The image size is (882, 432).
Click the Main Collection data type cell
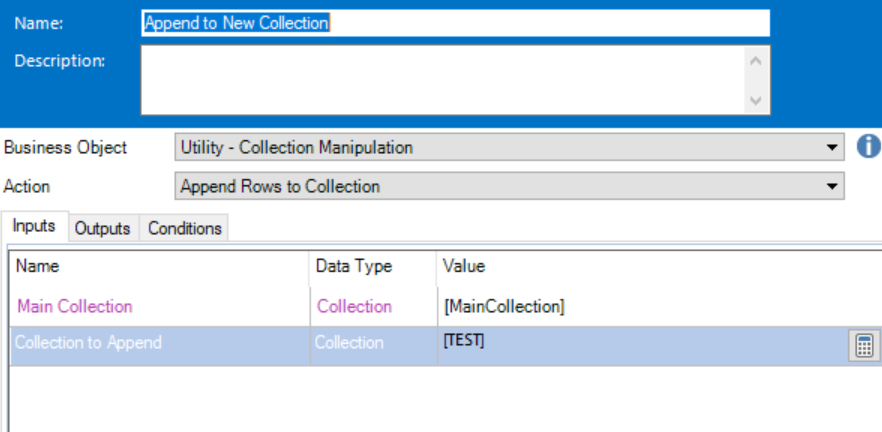point(354,306)
